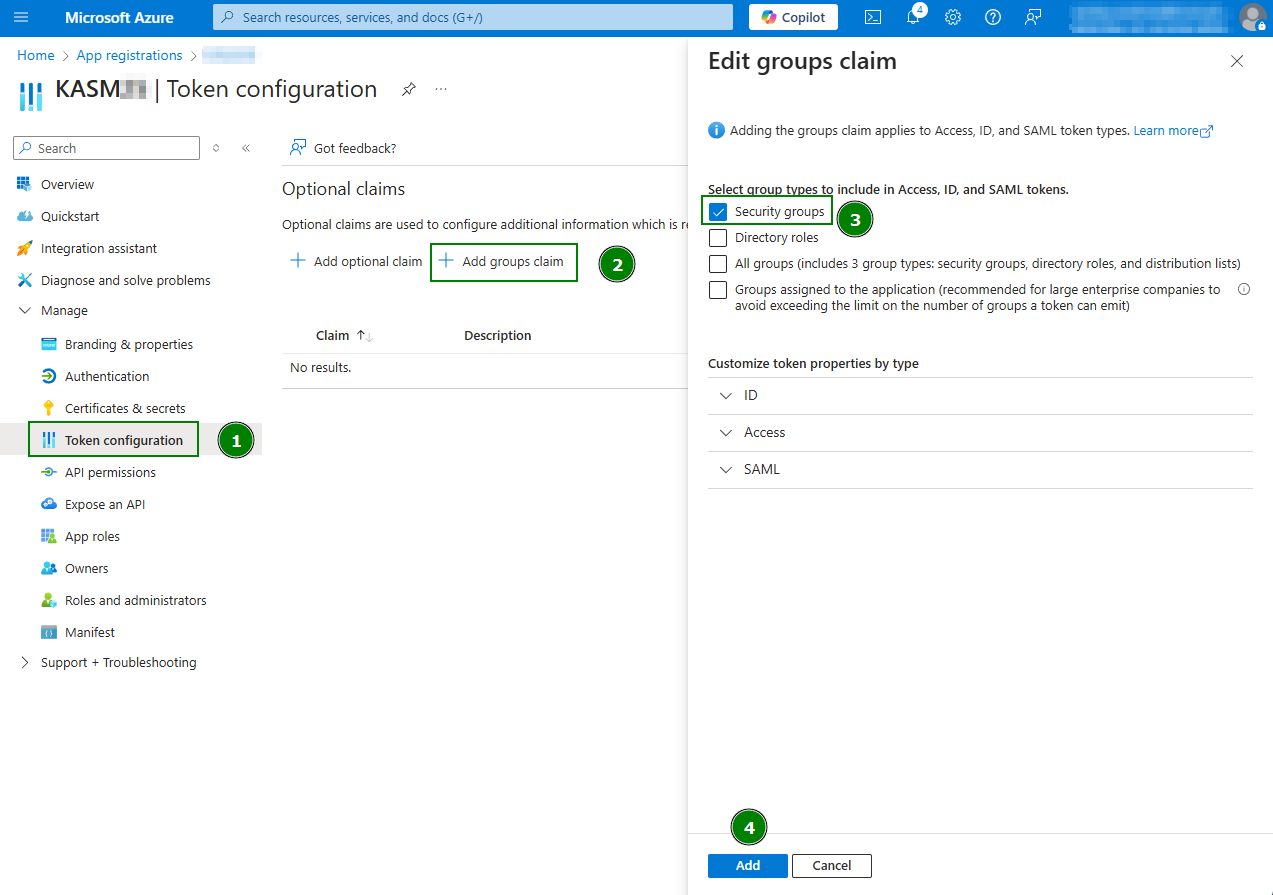Click the account avatar icon
Image resolution: width=1273 pixels, height=895 pixels.
click(x=1253, y=17)
